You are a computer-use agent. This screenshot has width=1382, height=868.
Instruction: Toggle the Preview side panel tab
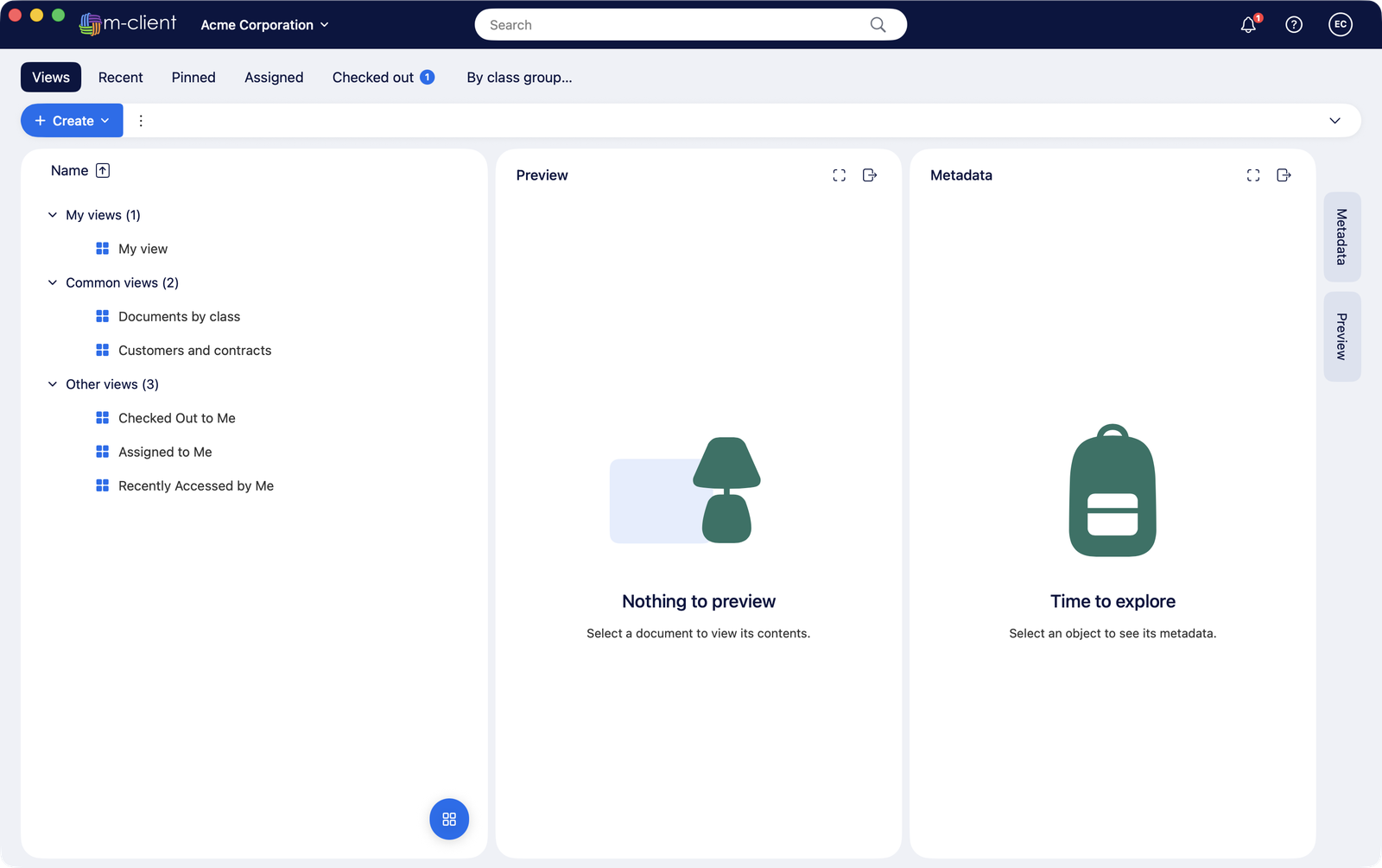(1342, 337)
